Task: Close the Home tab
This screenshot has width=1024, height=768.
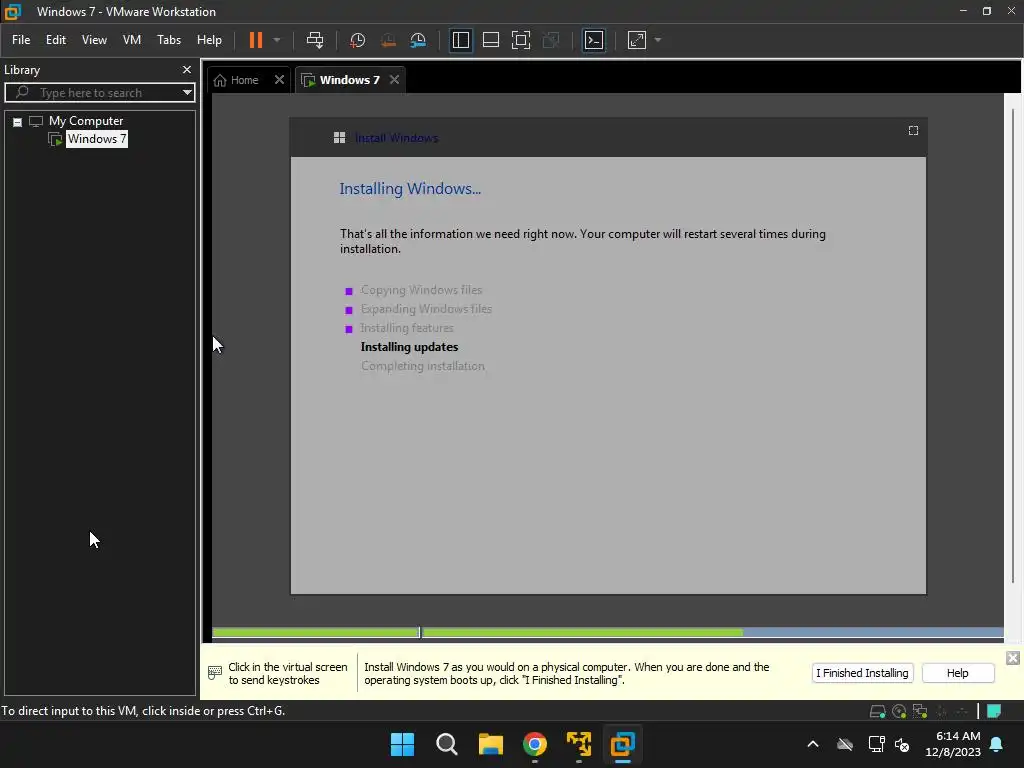Action: [279, 80]
